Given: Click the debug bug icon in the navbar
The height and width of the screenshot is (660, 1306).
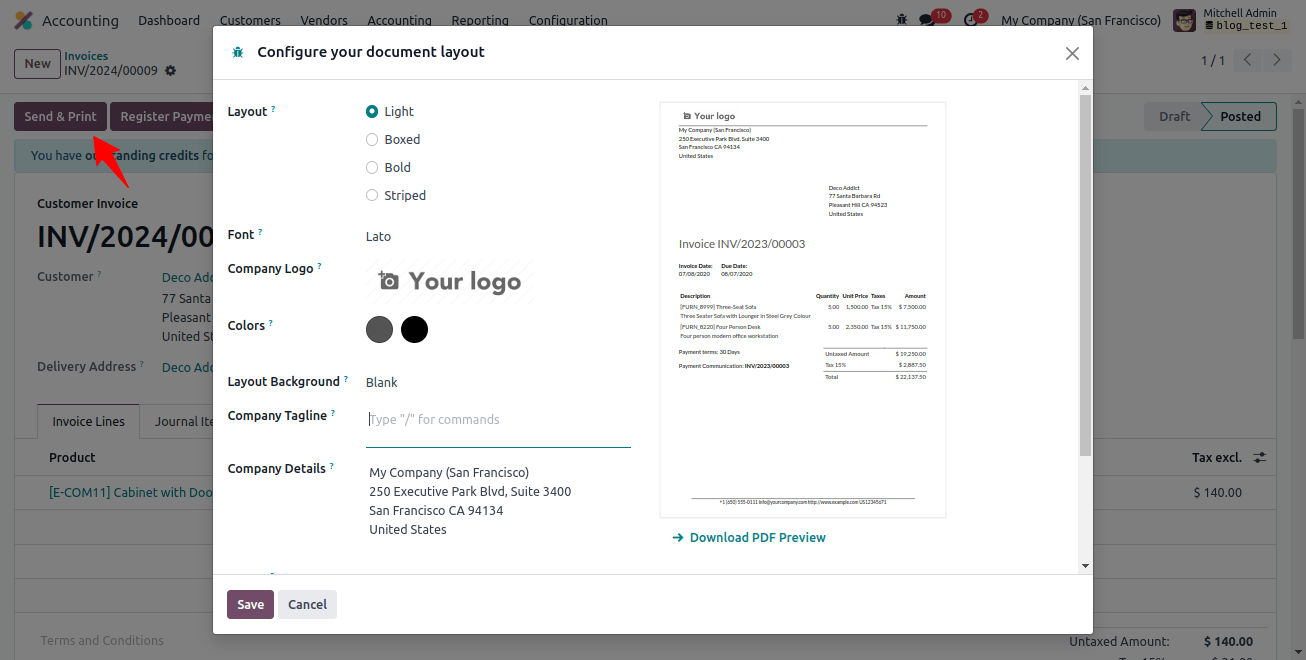Looking at the screenshot, I should 902,20.
